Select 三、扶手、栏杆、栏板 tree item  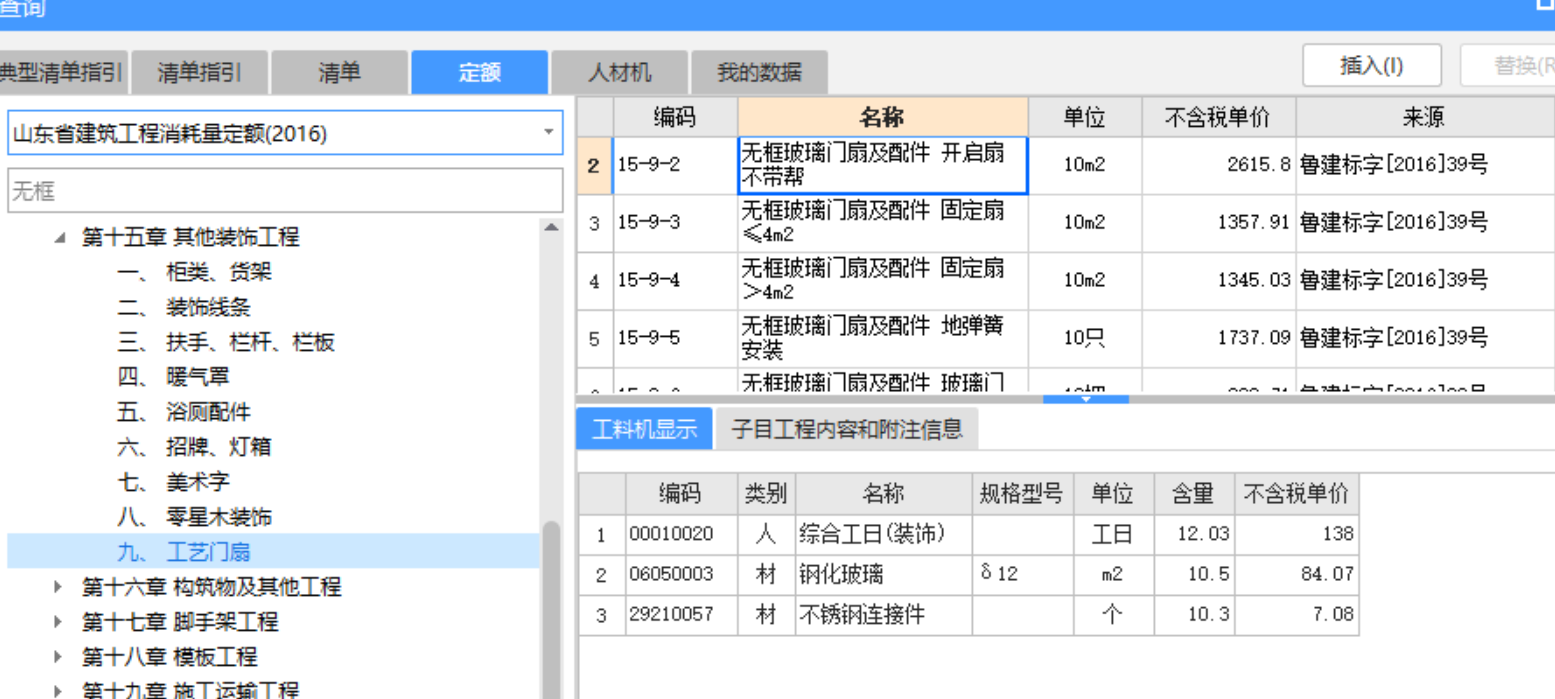pos(226,342)
